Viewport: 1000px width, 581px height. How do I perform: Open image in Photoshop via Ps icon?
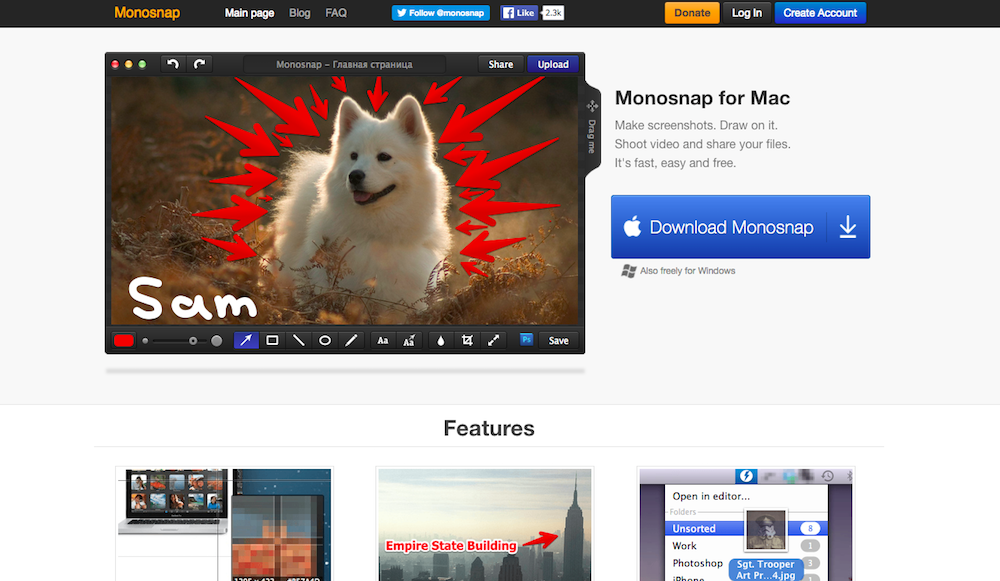click(527, 340)
